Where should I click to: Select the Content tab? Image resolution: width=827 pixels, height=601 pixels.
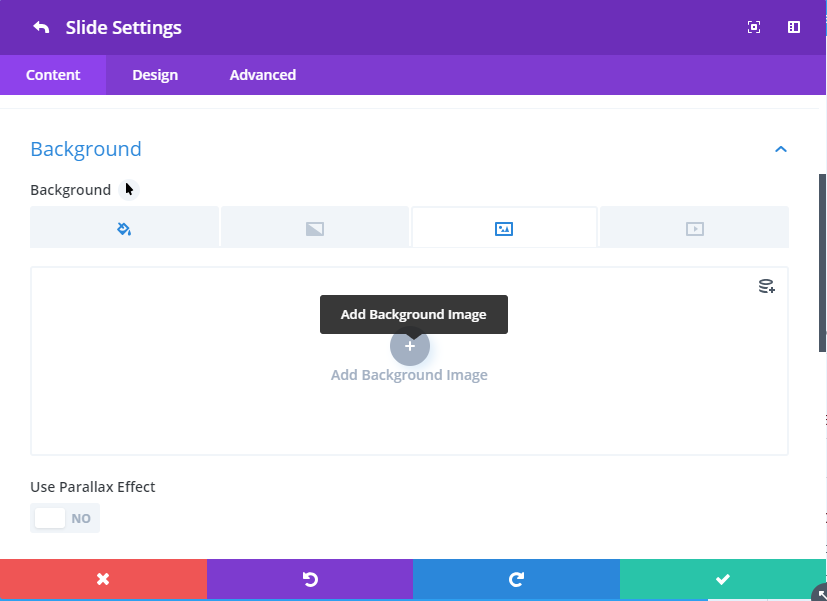(53, 75)
